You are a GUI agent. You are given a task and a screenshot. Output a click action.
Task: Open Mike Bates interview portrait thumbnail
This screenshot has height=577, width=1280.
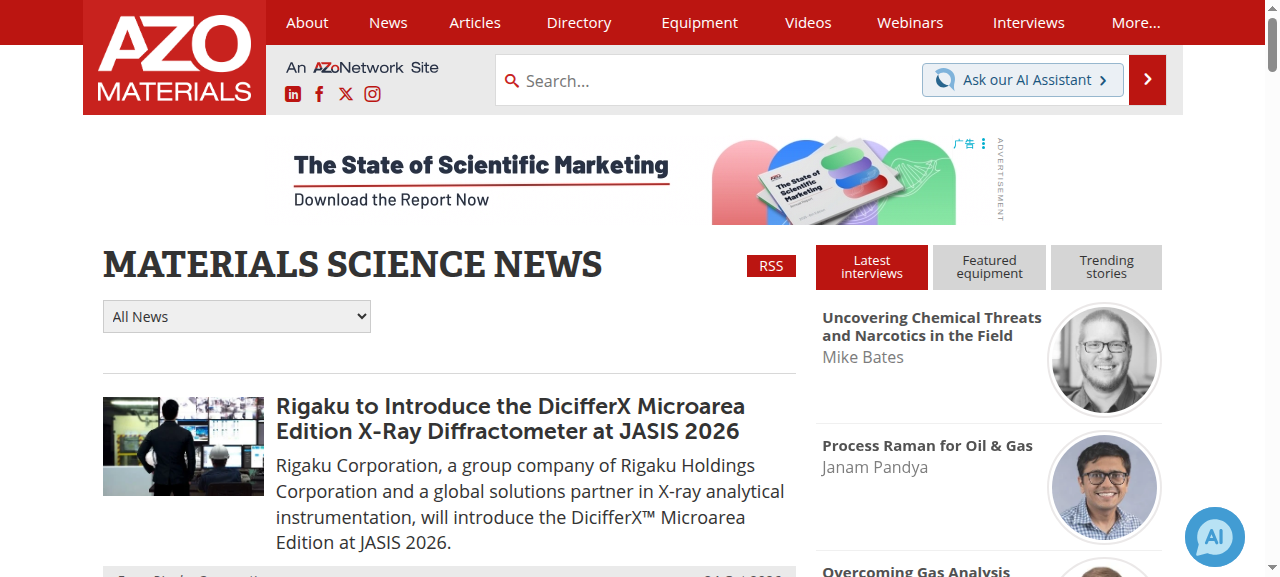1104,359
